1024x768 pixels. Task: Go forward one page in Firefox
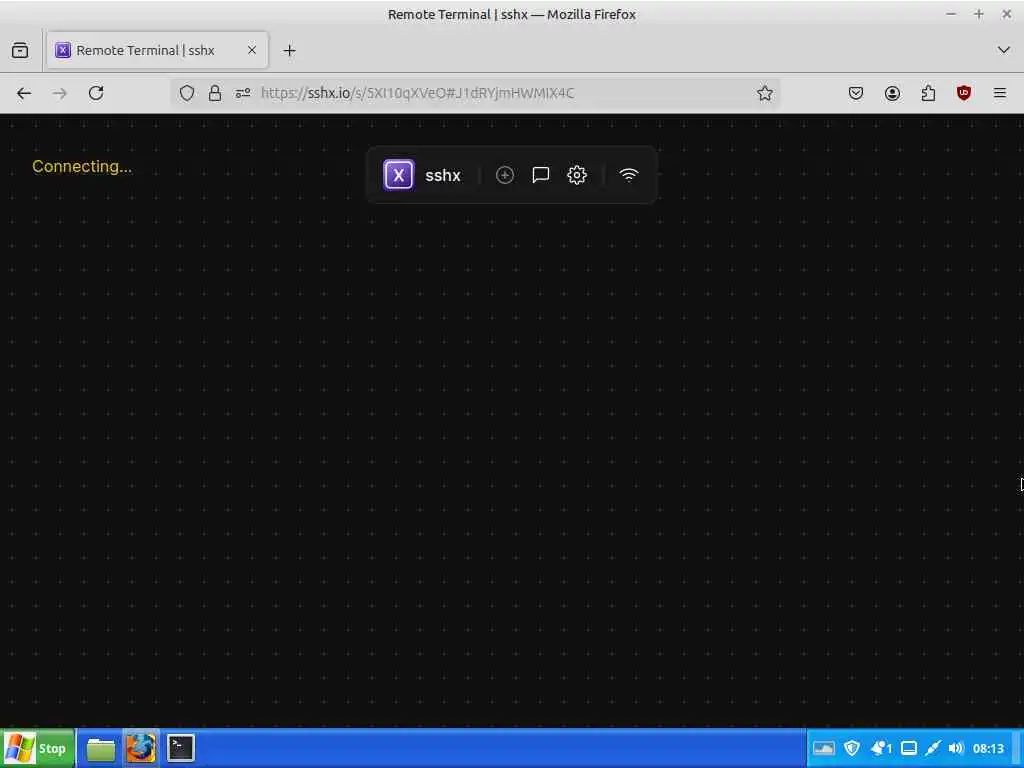[60, 93]
